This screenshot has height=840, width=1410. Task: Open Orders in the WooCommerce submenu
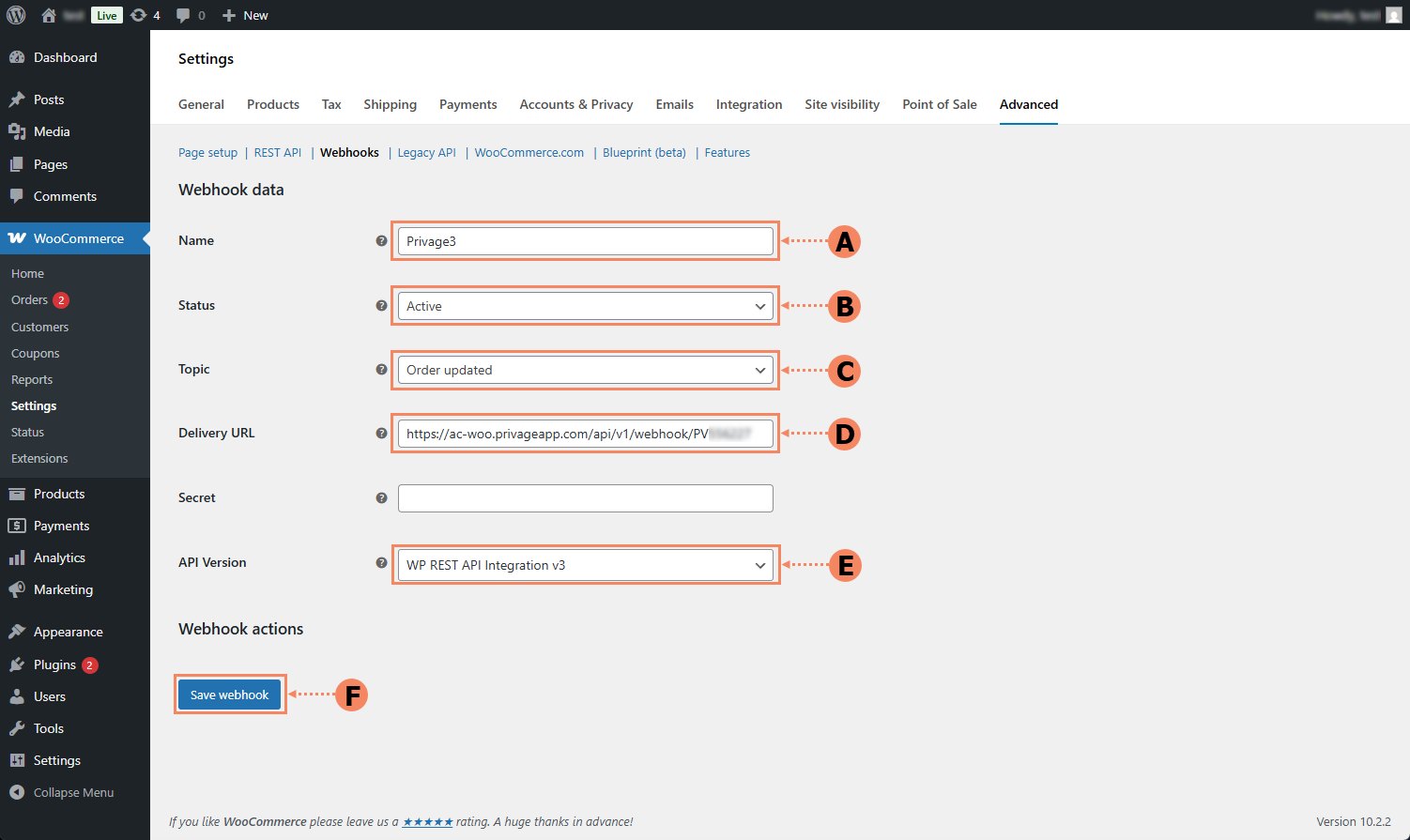coord(29,300)
